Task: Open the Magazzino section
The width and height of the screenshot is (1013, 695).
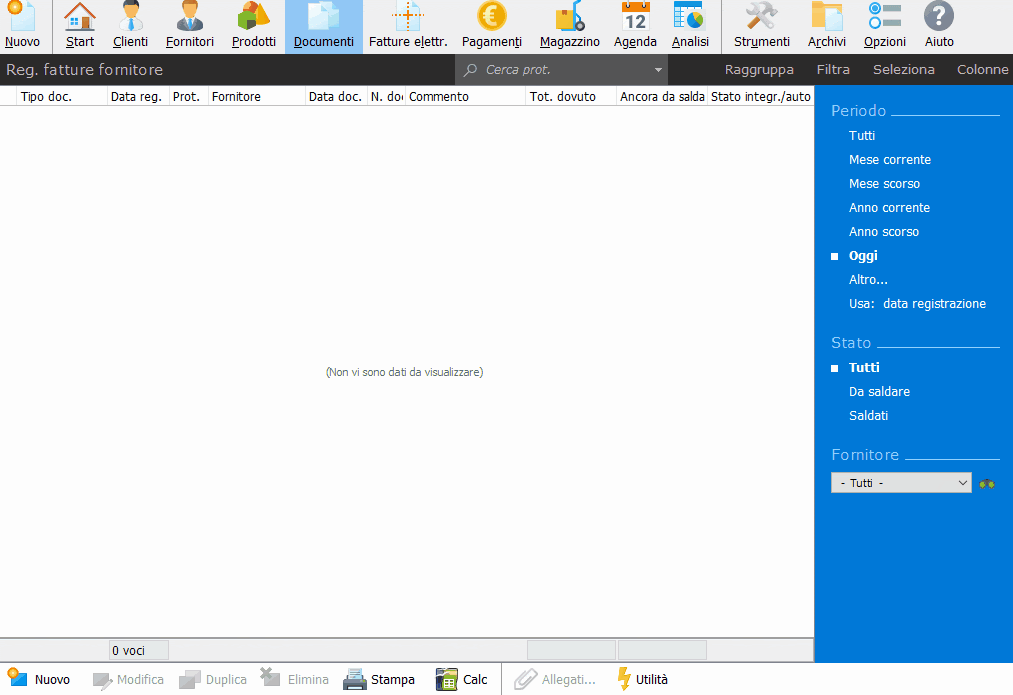Action: pyautogui.click(x=570, y=26)
